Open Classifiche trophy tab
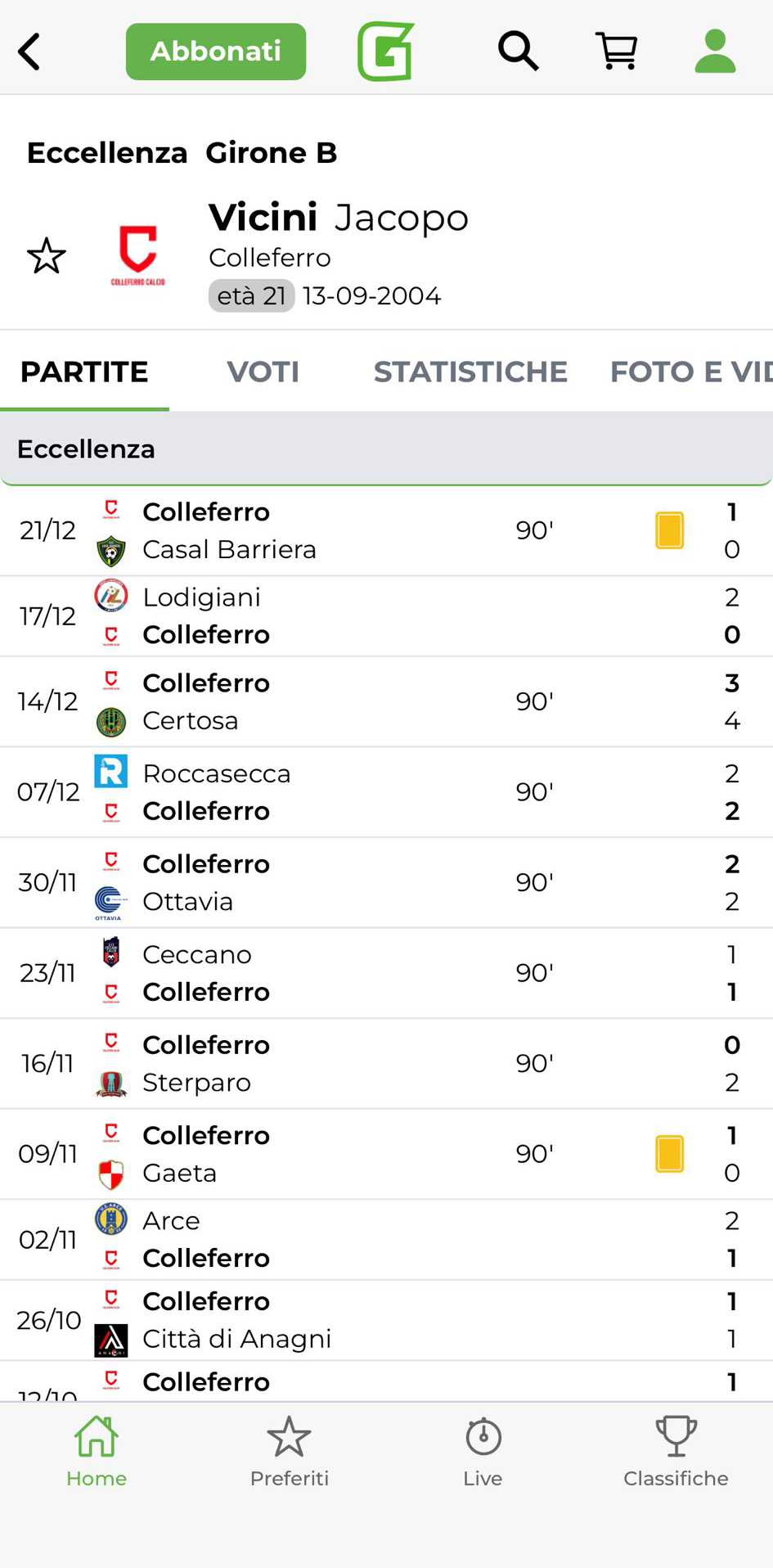Image resolution: width=773 pixels, height=1568 pixels. point(676,1452)
